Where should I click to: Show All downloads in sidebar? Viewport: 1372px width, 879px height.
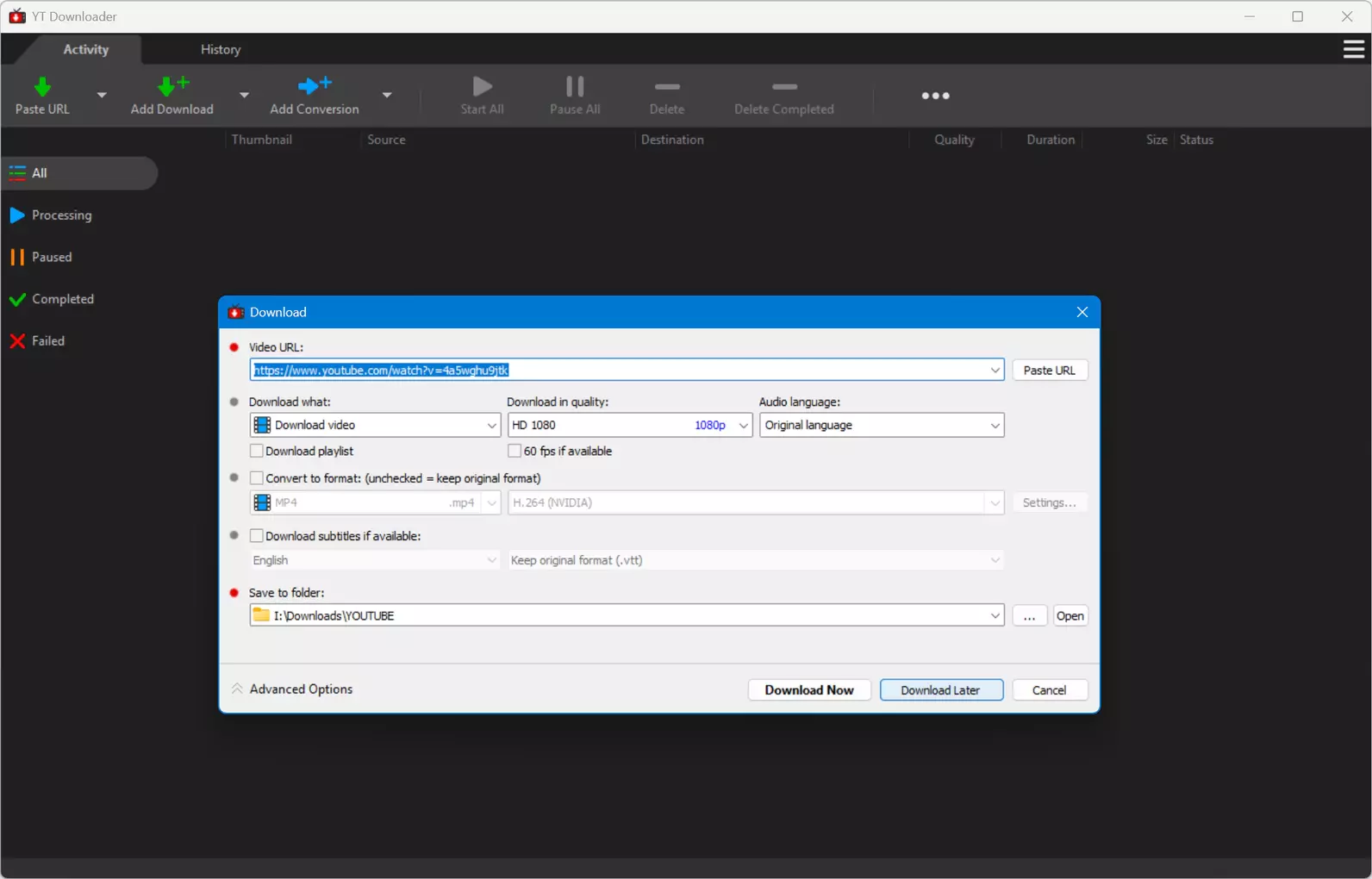click(79, 173)
